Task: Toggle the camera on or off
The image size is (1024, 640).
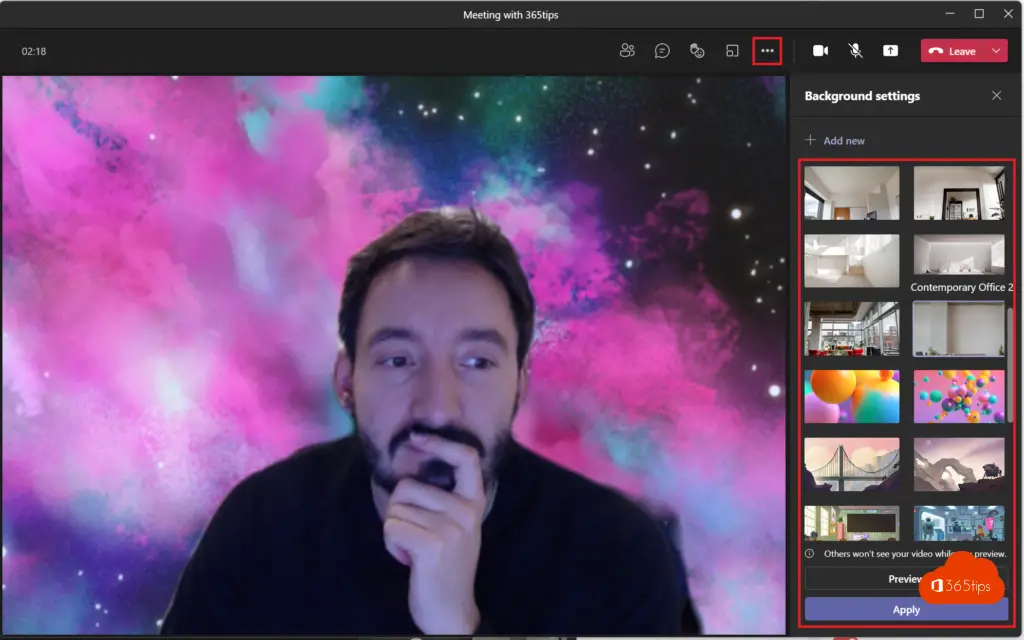Action: point(820,51)
